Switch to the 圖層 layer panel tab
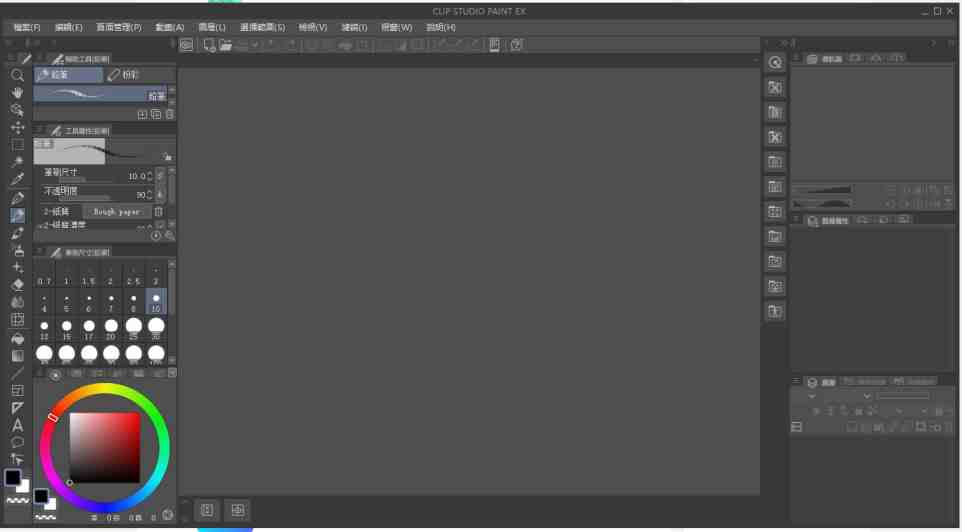This screenshot has width=962, height=532. pos(821,382)
